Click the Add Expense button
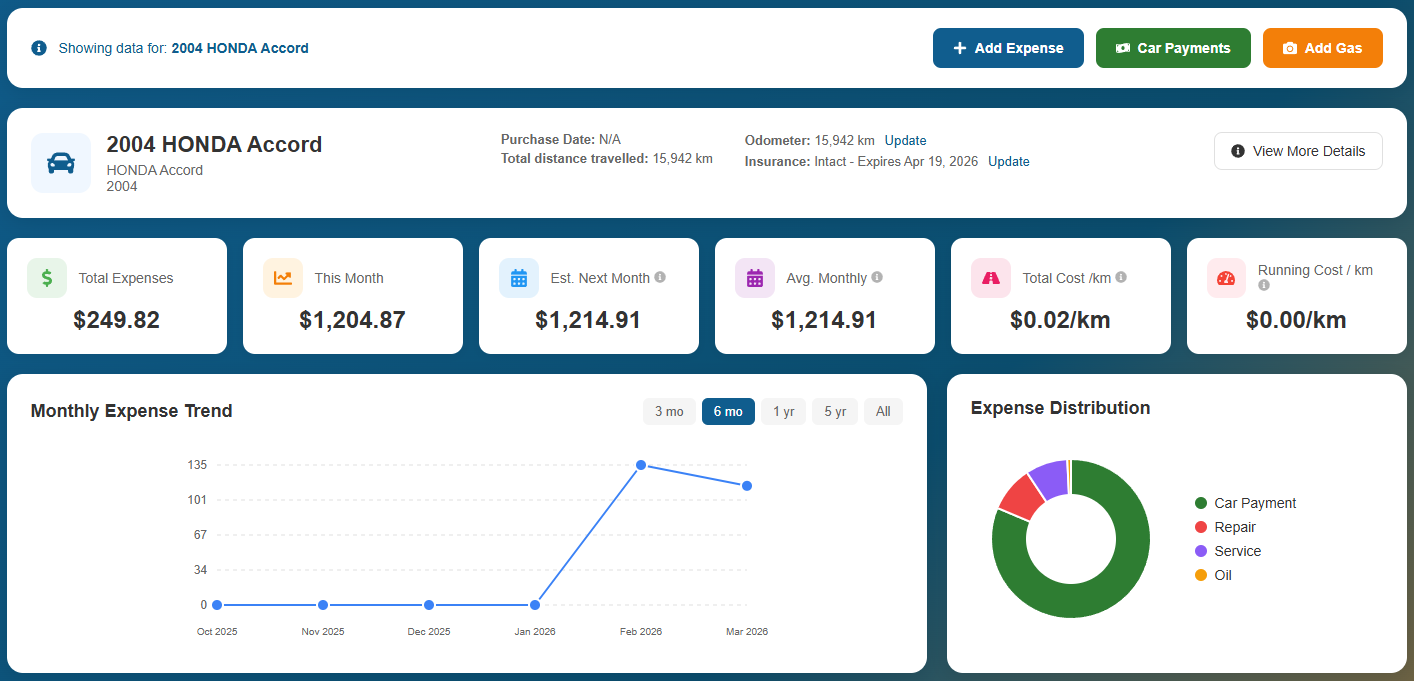This screenshot has width=1414, height=681. pyautogui.click(x=1008, y=48)
